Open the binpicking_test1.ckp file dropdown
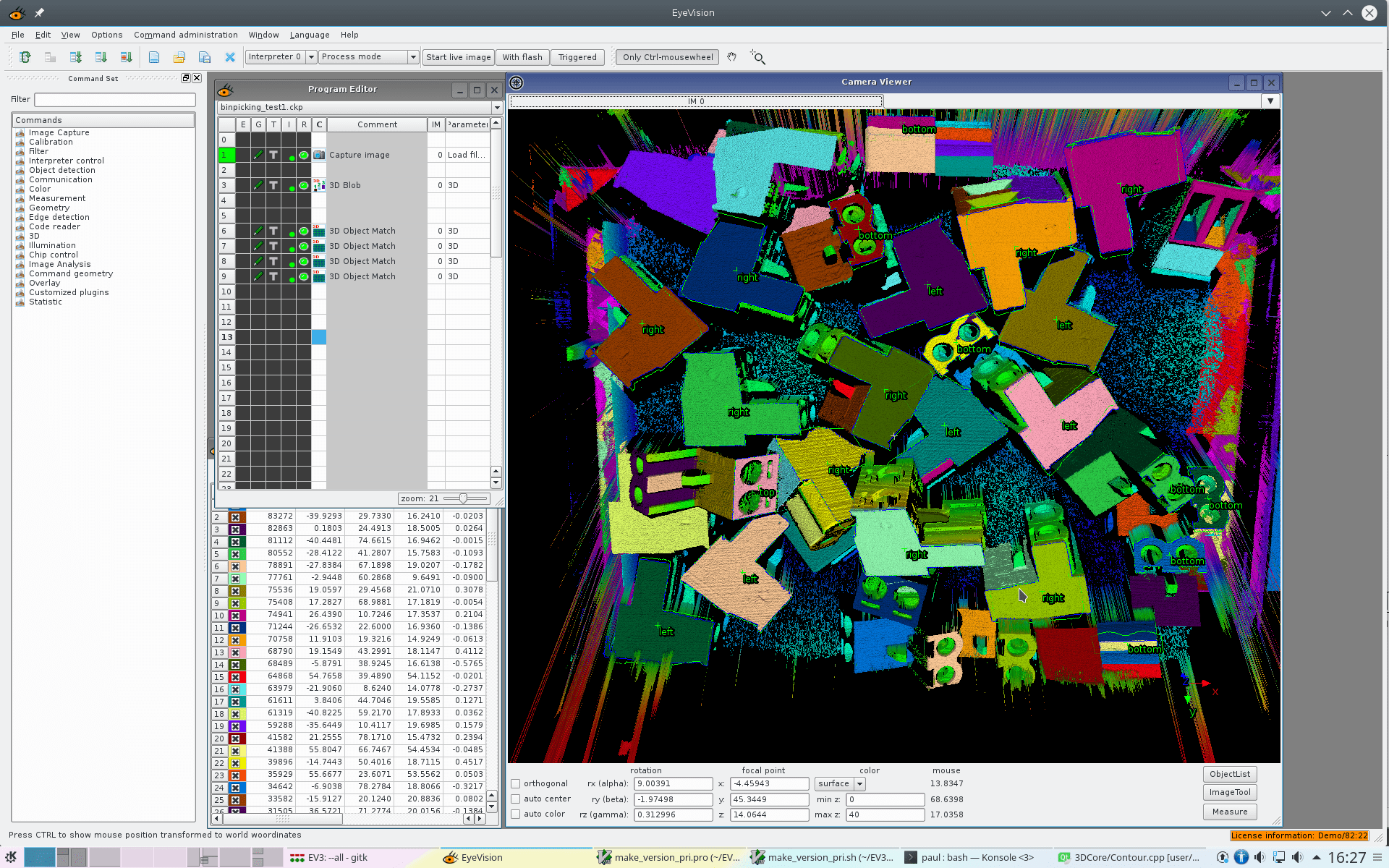Image resolution: width=1389 pixels, height=868 pixels. point(360,107)
